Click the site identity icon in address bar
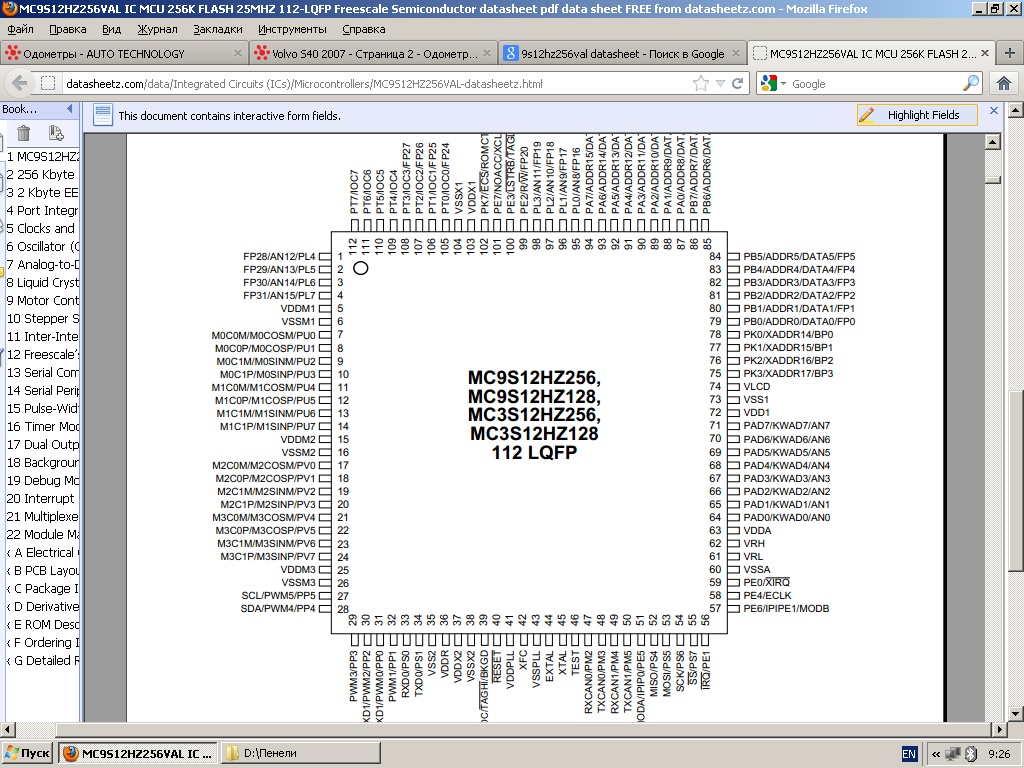The width and height of the screenshot is (1024, 768). [x=48, y=84]
